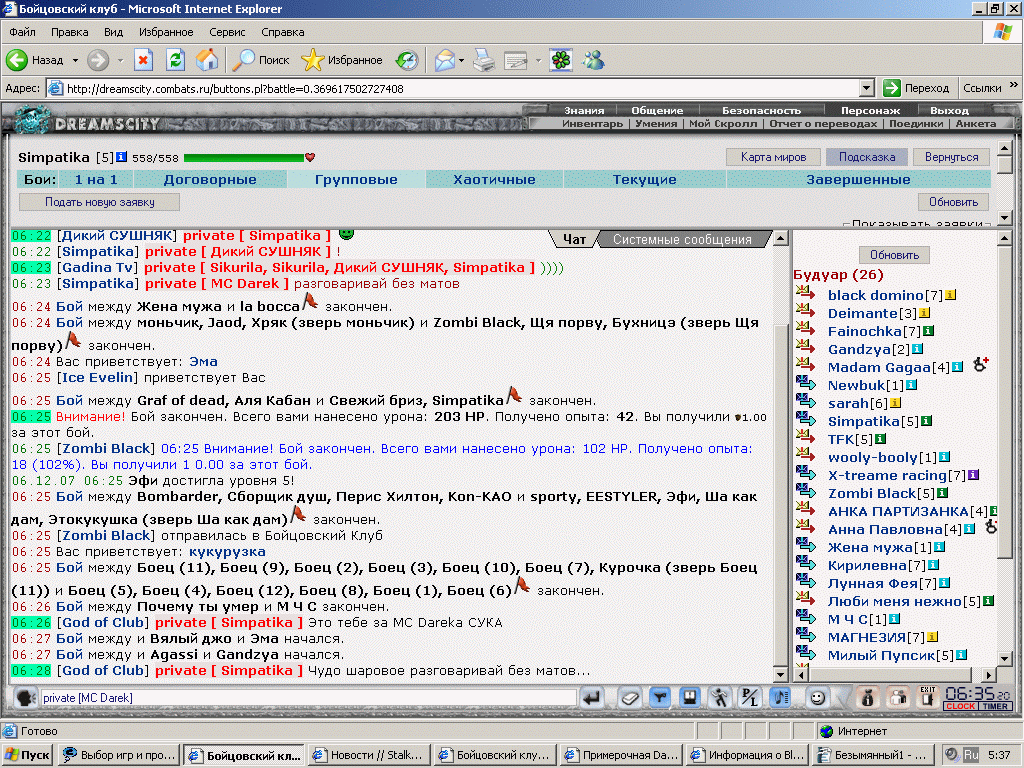Click the Back (Назад) arrow icon
This screenshot has height=768, width=1024.
(17, 60)
